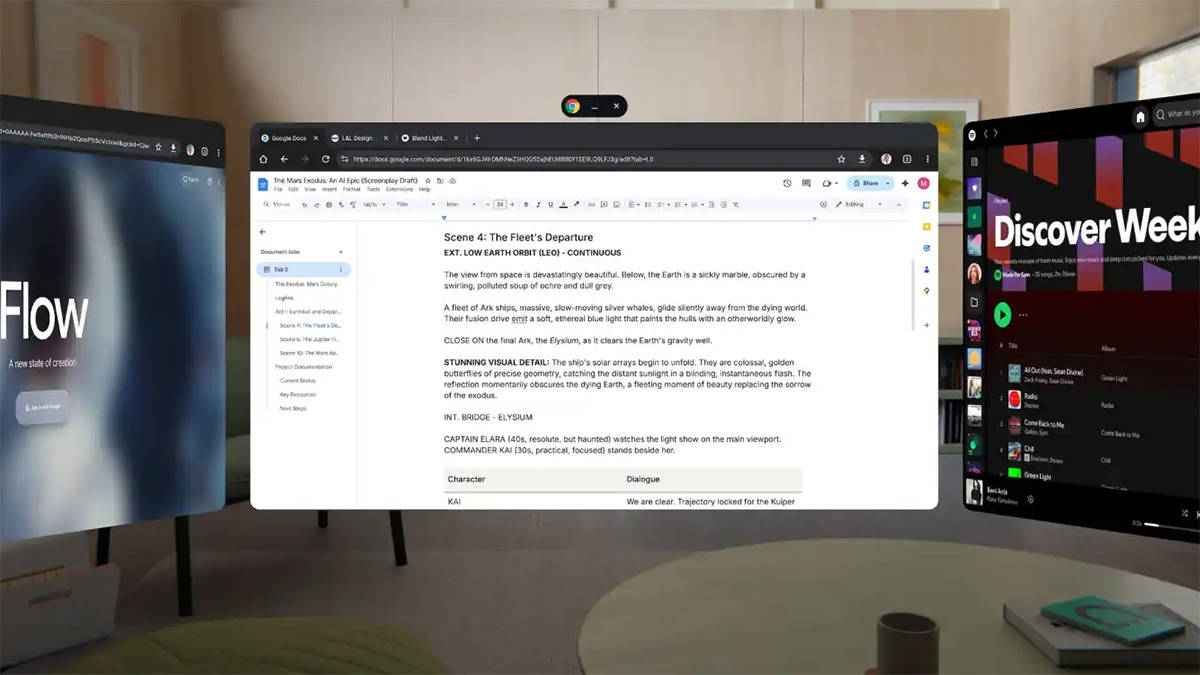Open the text color tool in Docs

coord(563,204)
